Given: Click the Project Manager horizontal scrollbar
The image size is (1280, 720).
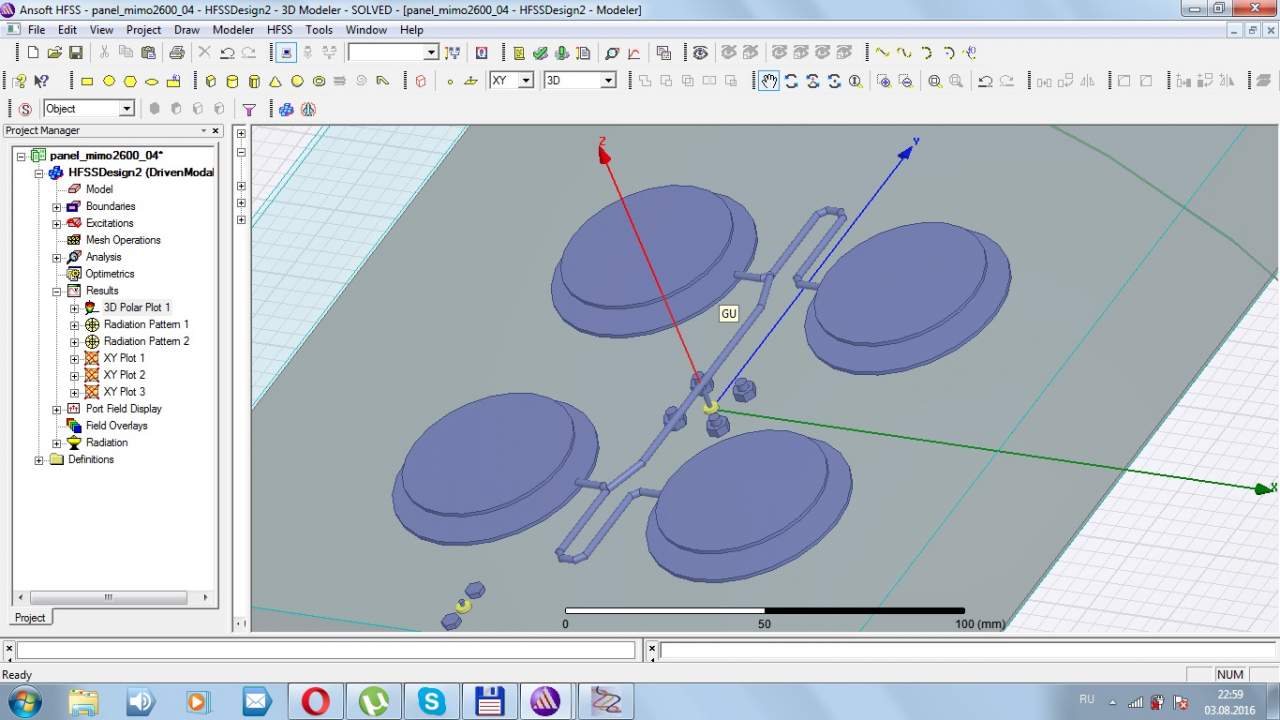Looking at the screenshot, I should pos(107,597).
